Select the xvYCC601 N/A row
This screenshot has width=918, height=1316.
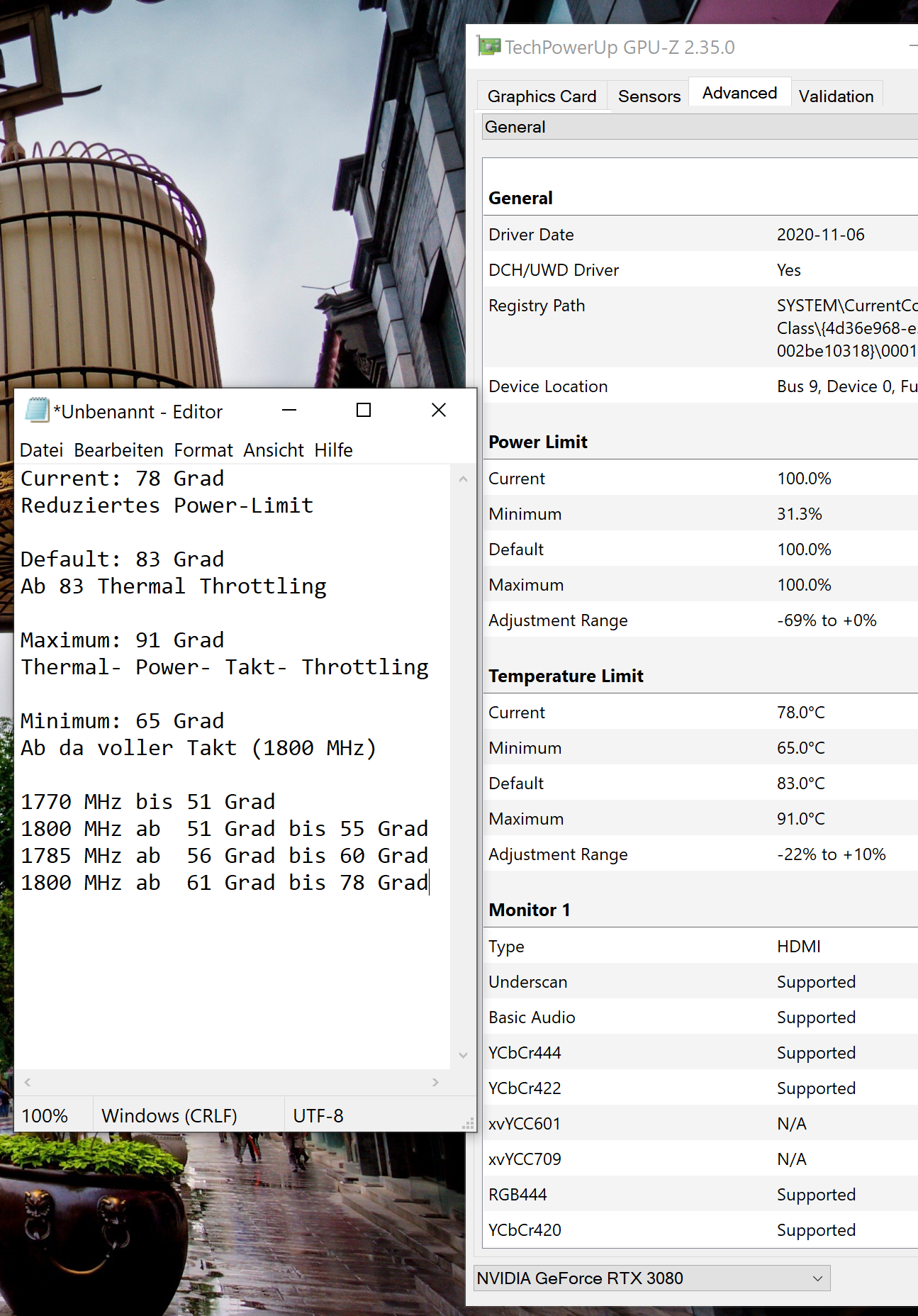700,1124
